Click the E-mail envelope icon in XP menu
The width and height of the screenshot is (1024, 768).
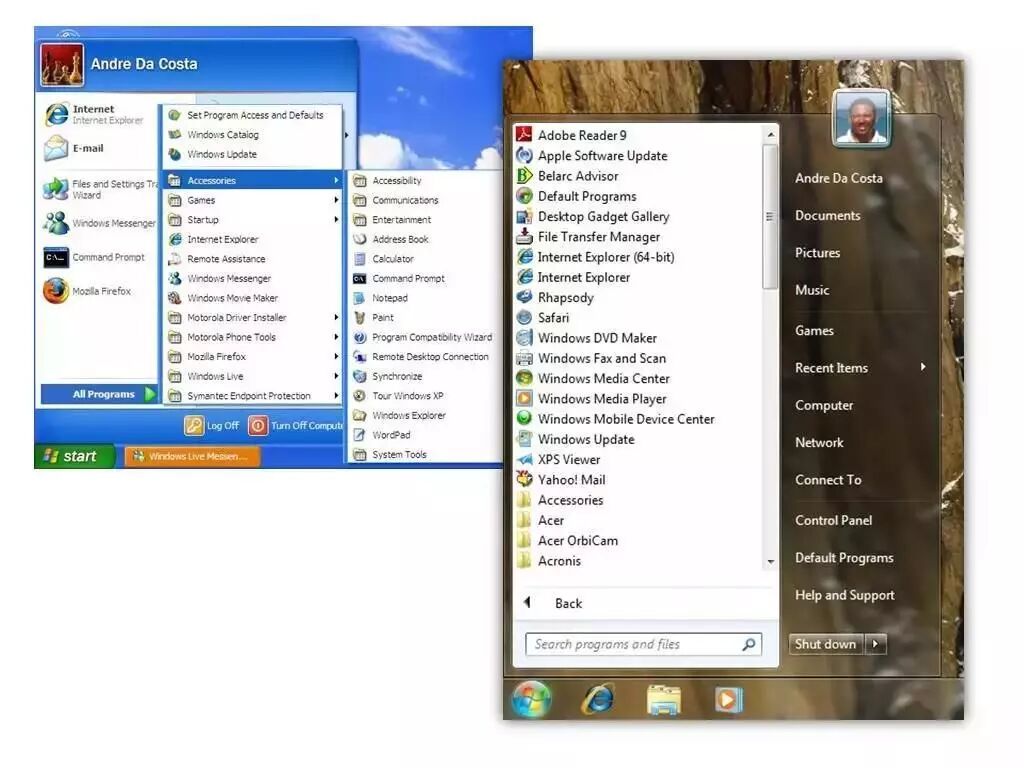pyautogui.click(x=56, y=148)
